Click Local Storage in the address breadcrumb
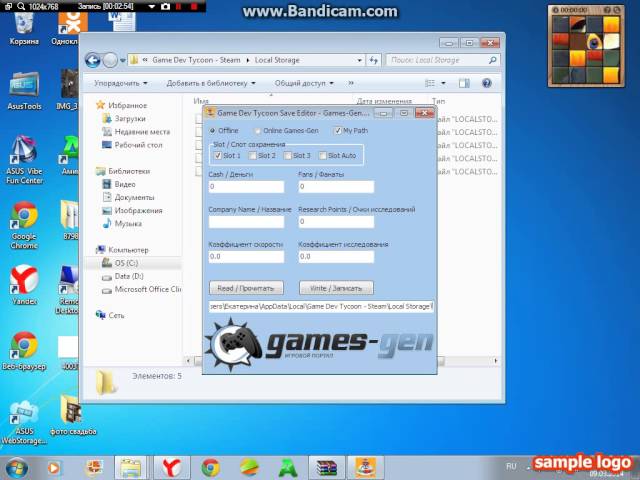Screen dimensions: 640x480 point(277,60)
